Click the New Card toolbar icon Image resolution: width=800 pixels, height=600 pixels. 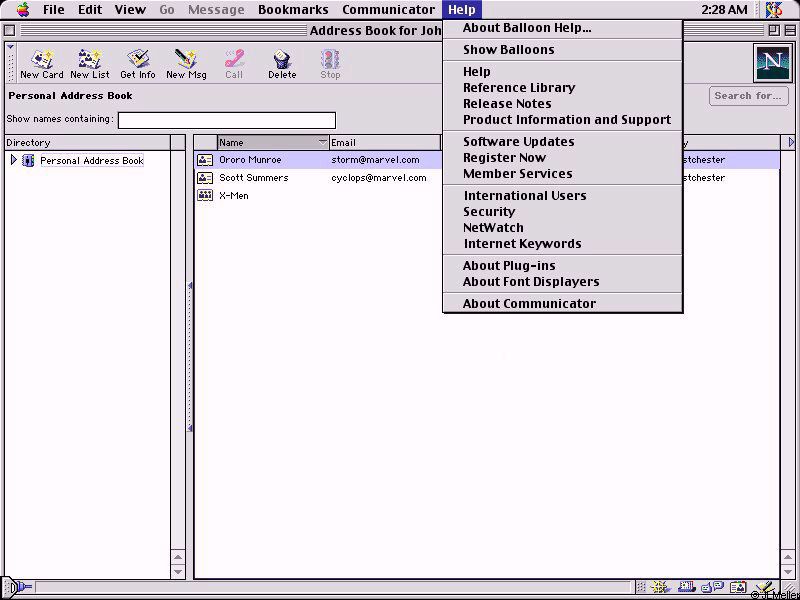coord(42,64)
